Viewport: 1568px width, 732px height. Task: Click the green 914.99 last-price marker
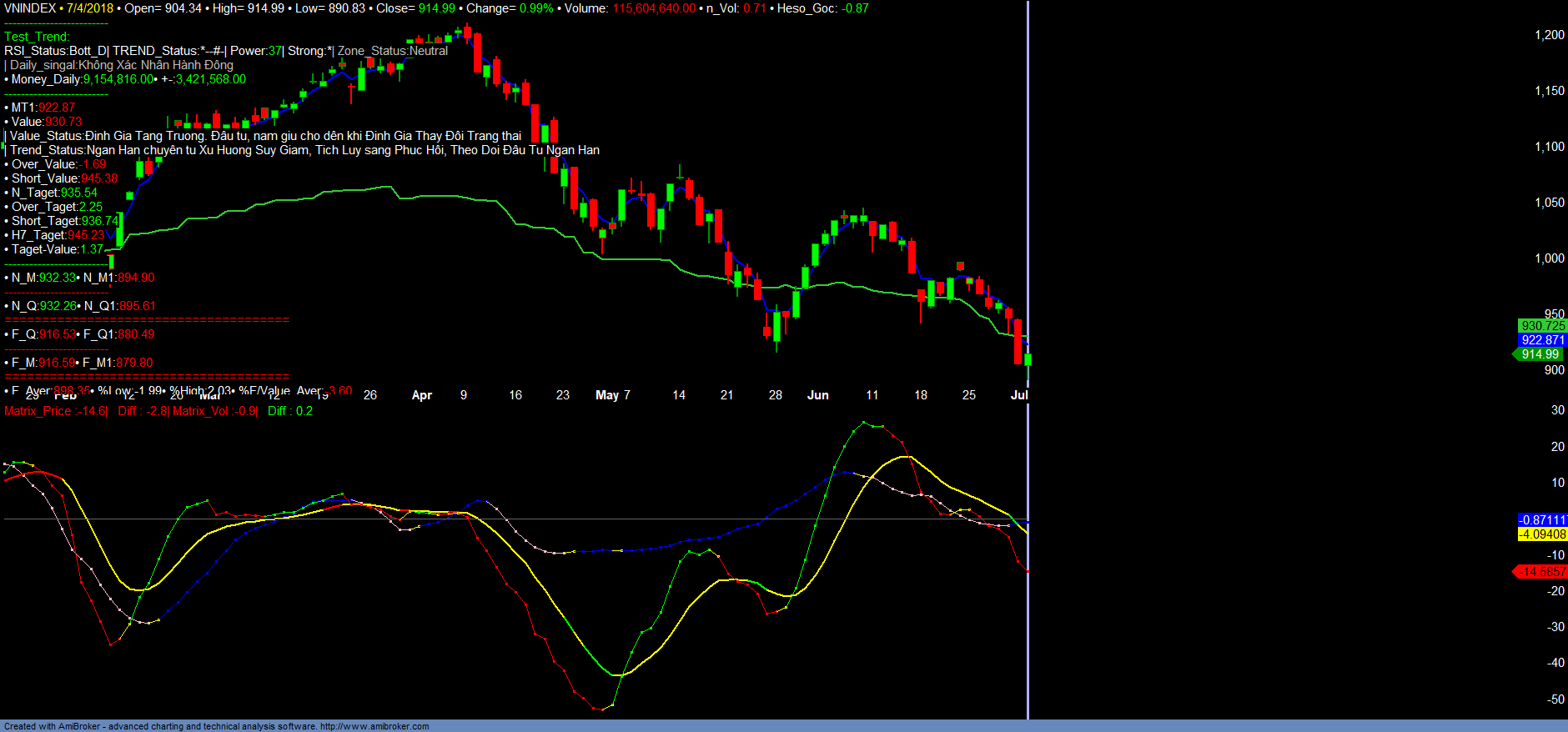coord(1540,354)
